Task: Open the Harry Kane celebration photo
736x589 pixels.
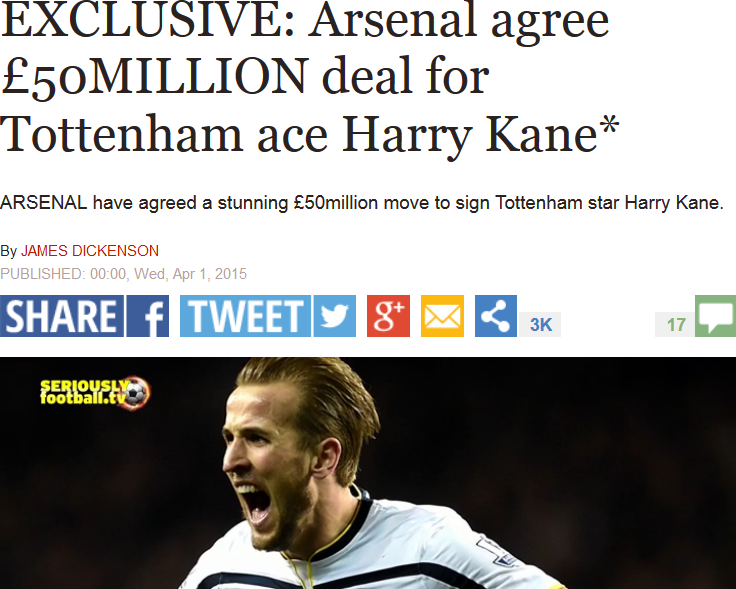Action: [368, 473]
